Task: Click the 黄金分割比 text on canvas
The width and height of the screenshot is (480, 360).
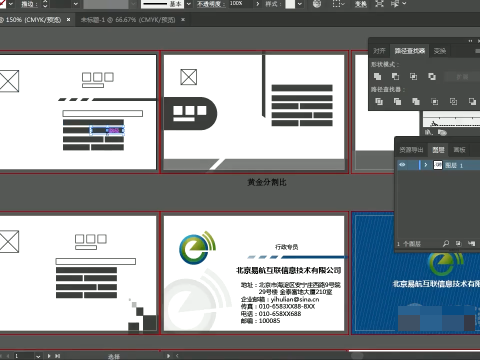Action: pyautogui.click(x=267, y=182)
